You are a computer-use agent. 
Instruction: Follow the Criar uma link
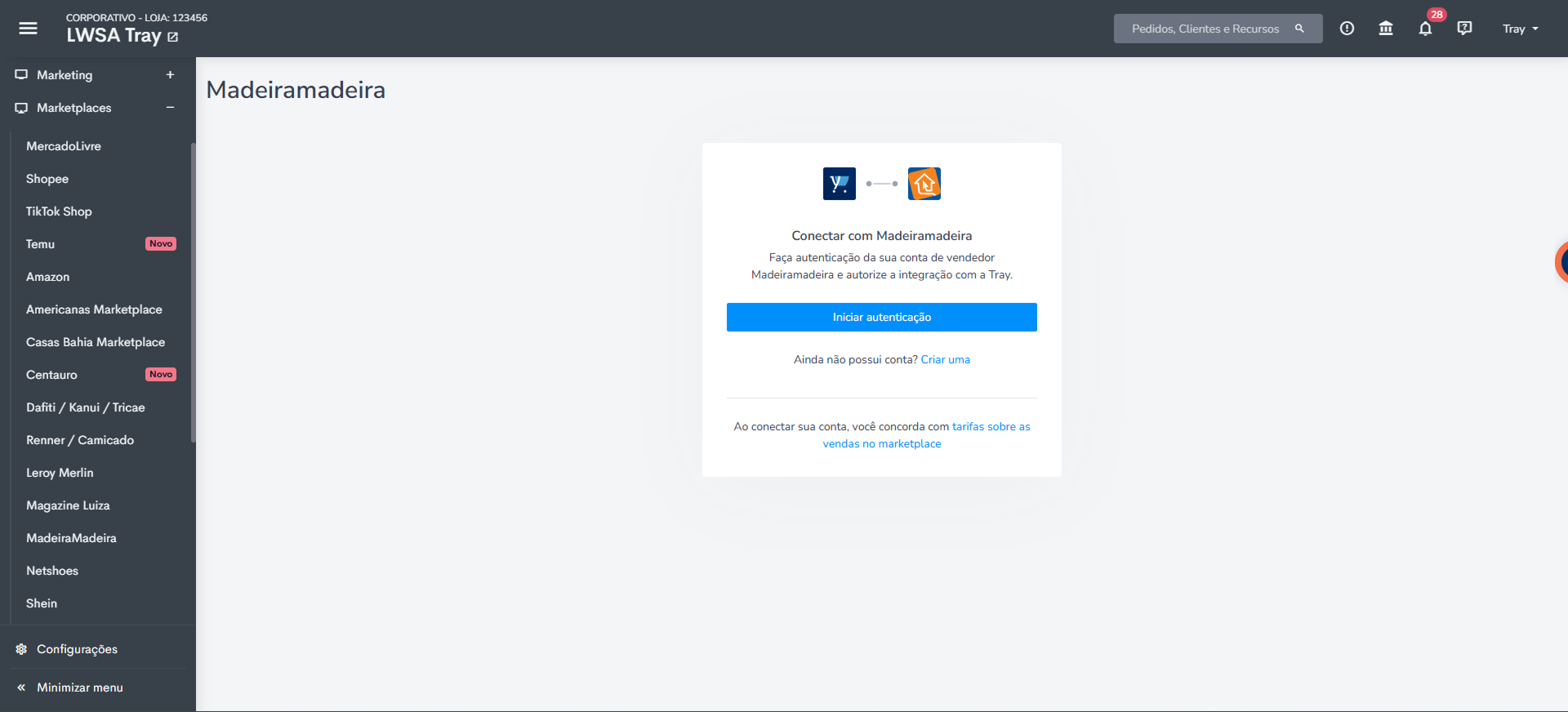click(x=946, y=359)
